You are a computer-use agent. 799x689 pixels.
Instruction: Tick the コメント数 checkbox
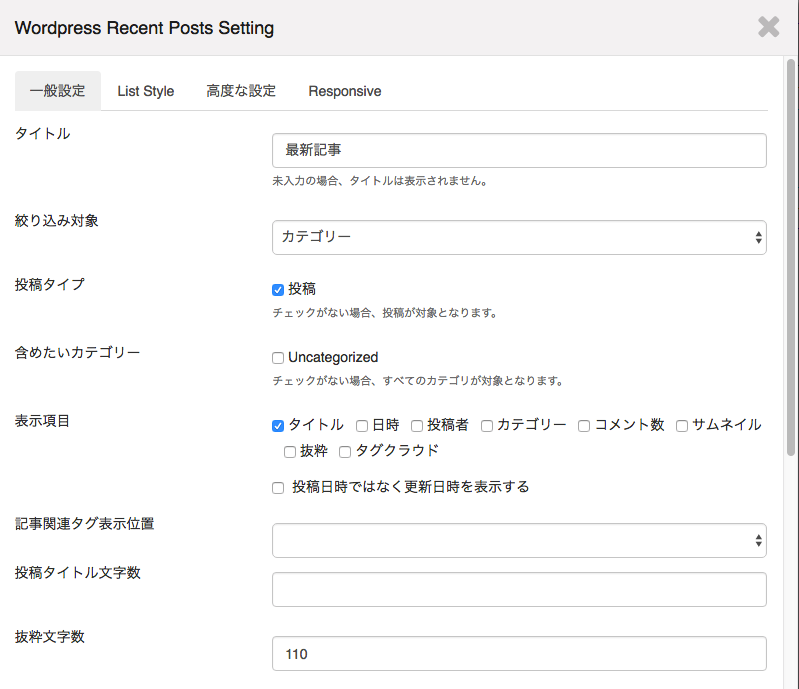(x=584, y=426)
